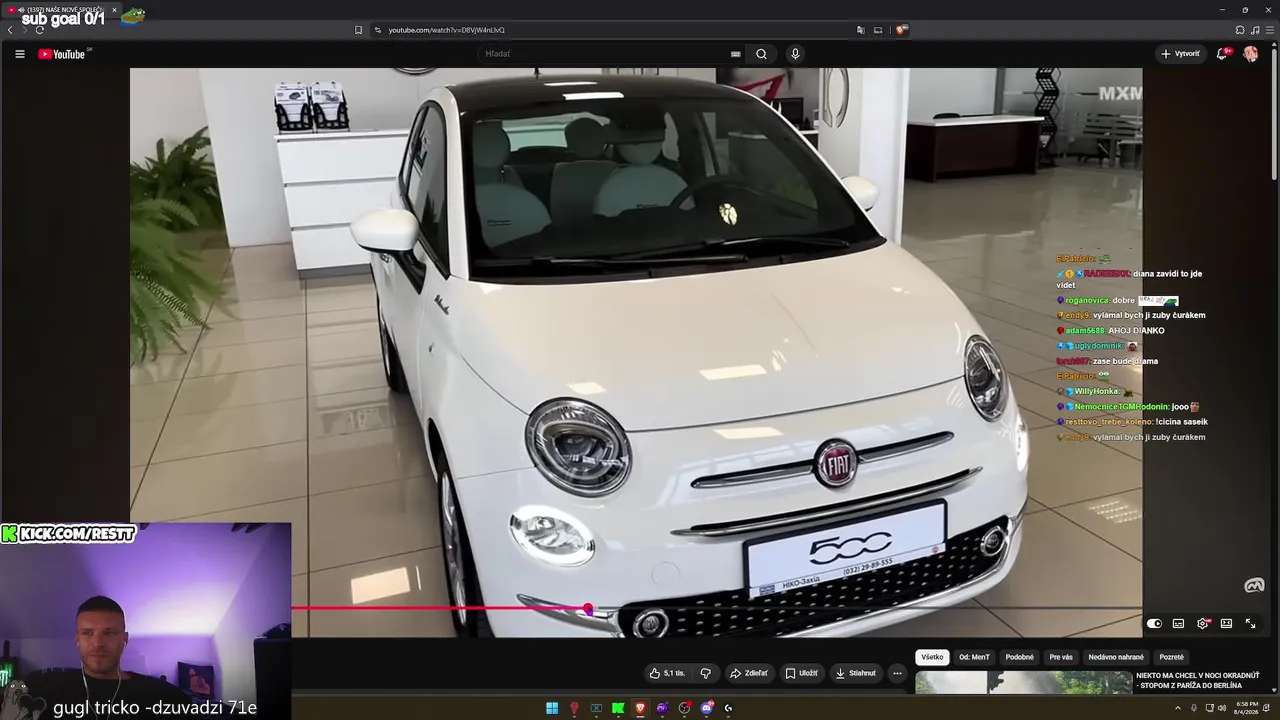Click the 'Uložiť' save button
1280x720 pixels.
tap(802, 673)
